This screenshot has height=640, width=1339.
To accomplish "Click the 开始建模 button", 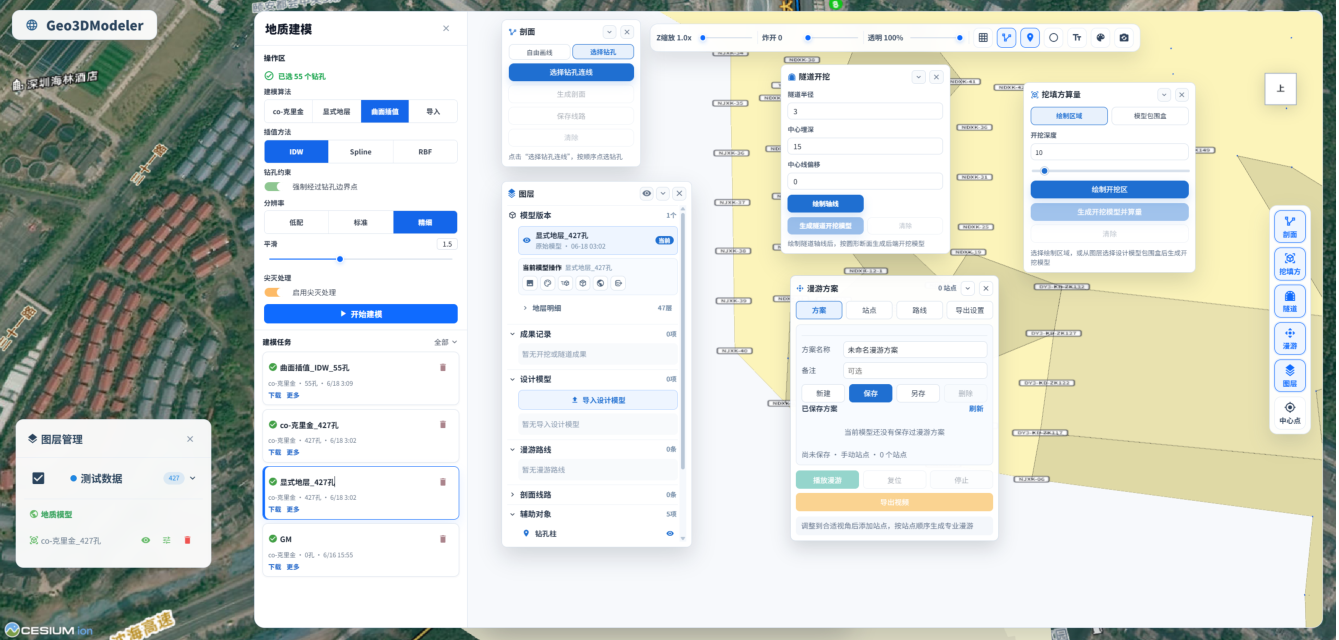I will (x=361, y=314).
